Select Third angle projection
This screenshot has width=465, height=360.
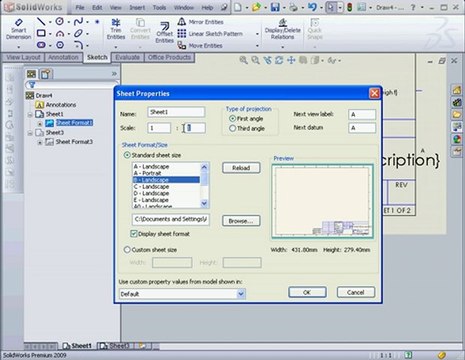[x=233, y=128]
